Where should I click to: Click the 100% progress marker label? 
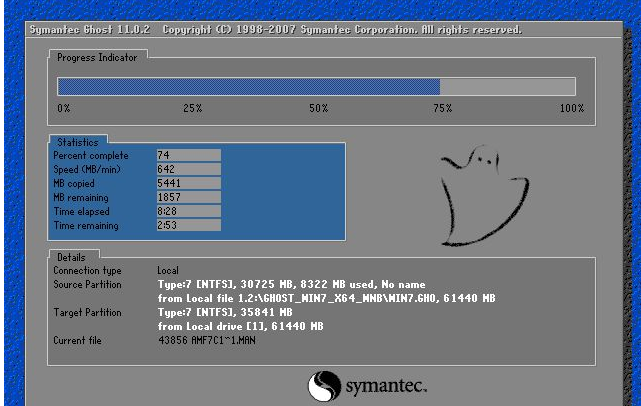pyautogui.click(x=572, y=108)
